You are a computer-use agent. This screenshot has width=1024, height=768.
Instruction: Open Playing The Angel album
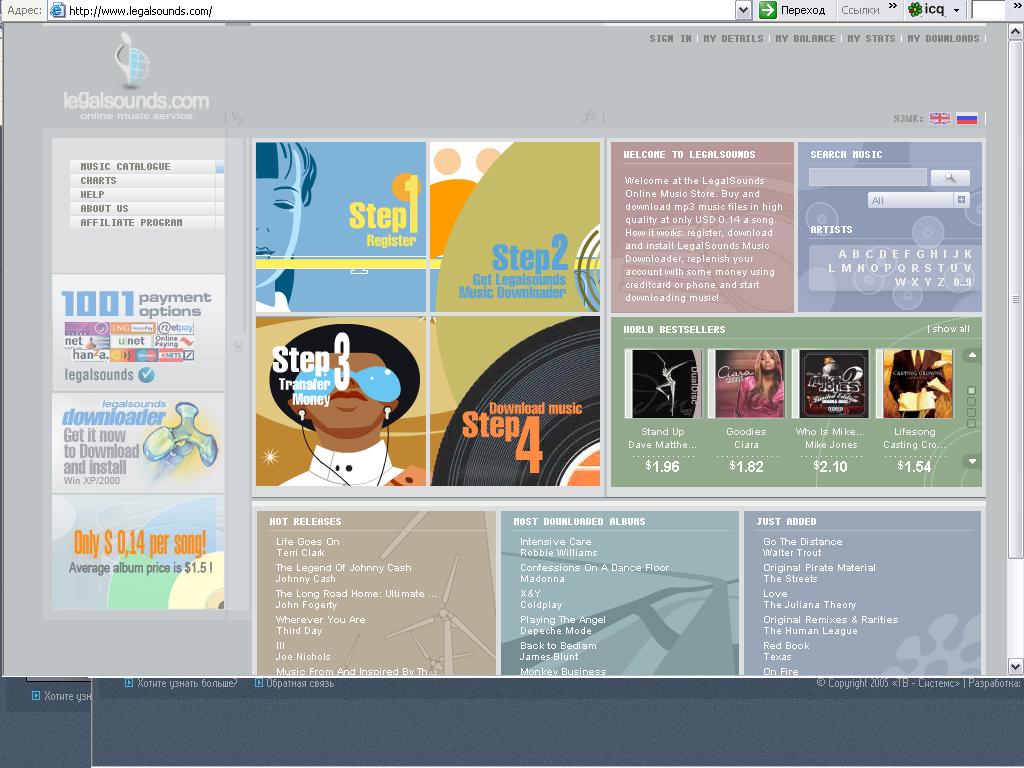click(x=563, y=619)
